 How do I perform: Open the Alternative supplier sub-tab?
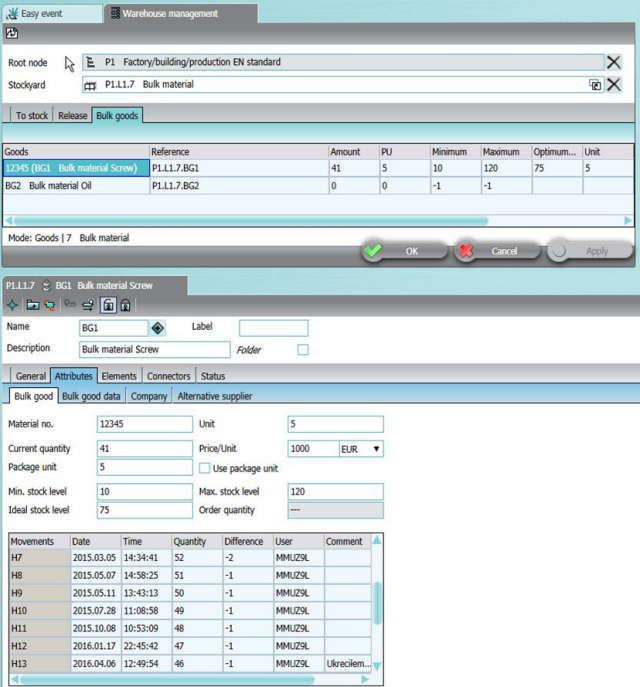215,396
